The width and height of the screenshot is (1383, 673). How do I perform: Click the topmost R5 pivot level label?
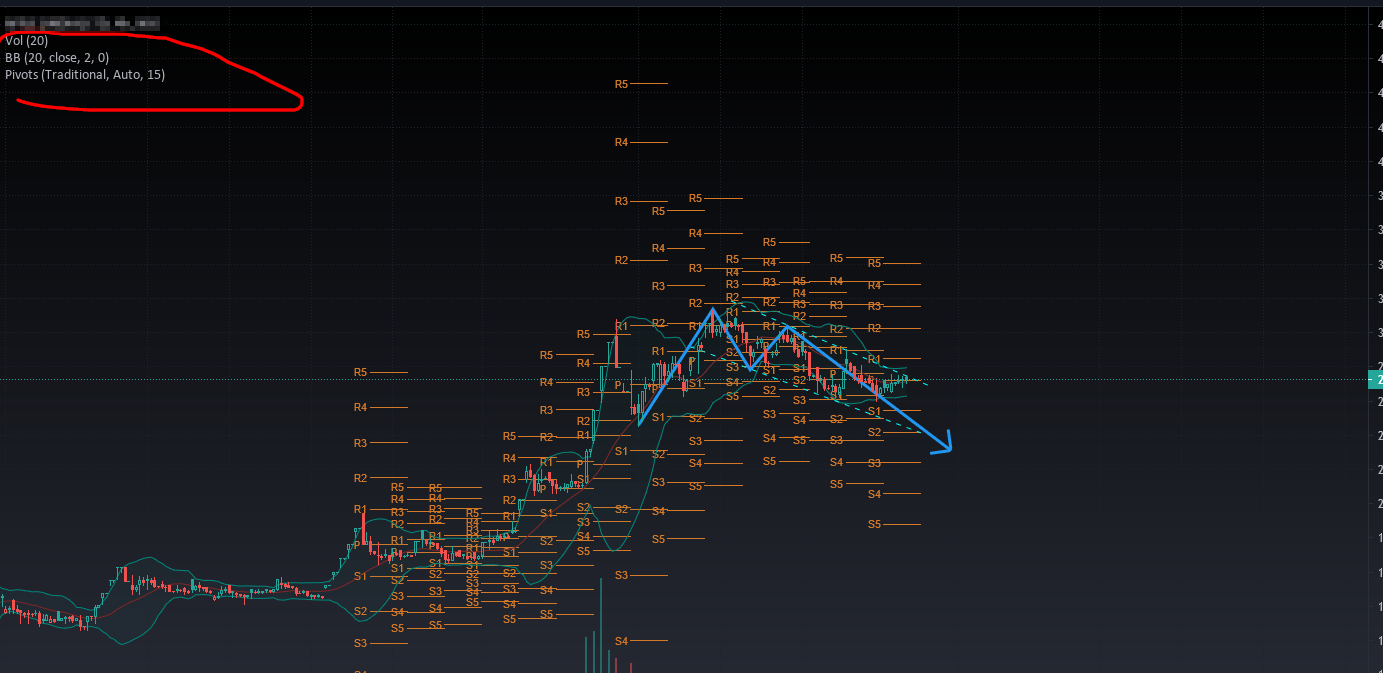[x=621, y=84]
